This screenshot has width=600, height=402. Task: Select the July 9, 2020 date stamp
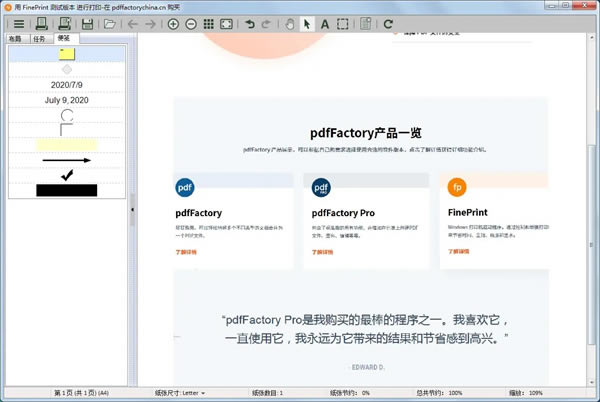(x=66, y=100)
